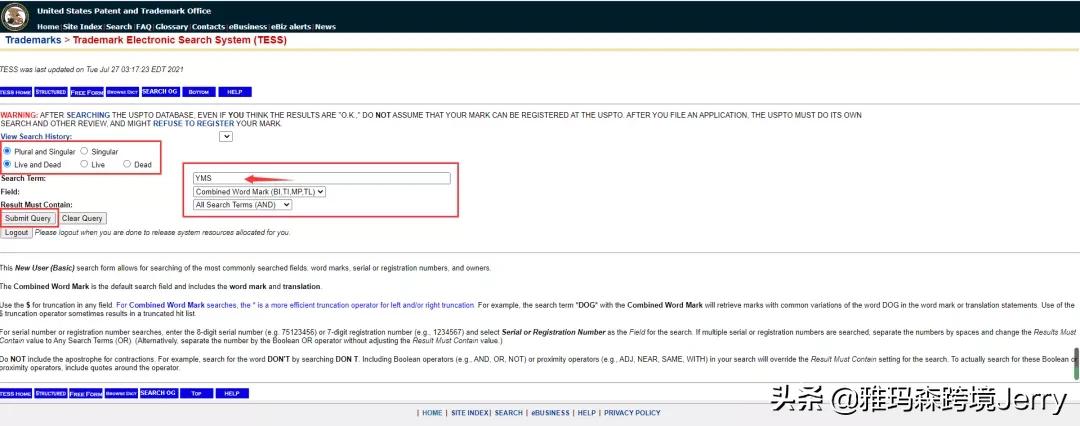
Task: Open News in the header navigation
Action: click(325, 27)
